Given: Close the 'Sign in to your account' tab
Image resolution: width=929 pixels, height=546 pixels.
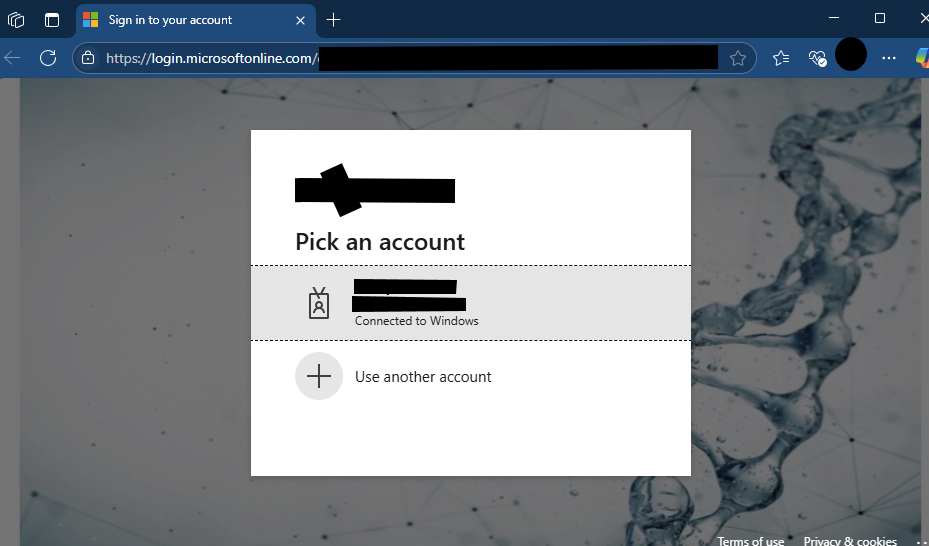Looking at the screenshot, I should click(300, 20).
